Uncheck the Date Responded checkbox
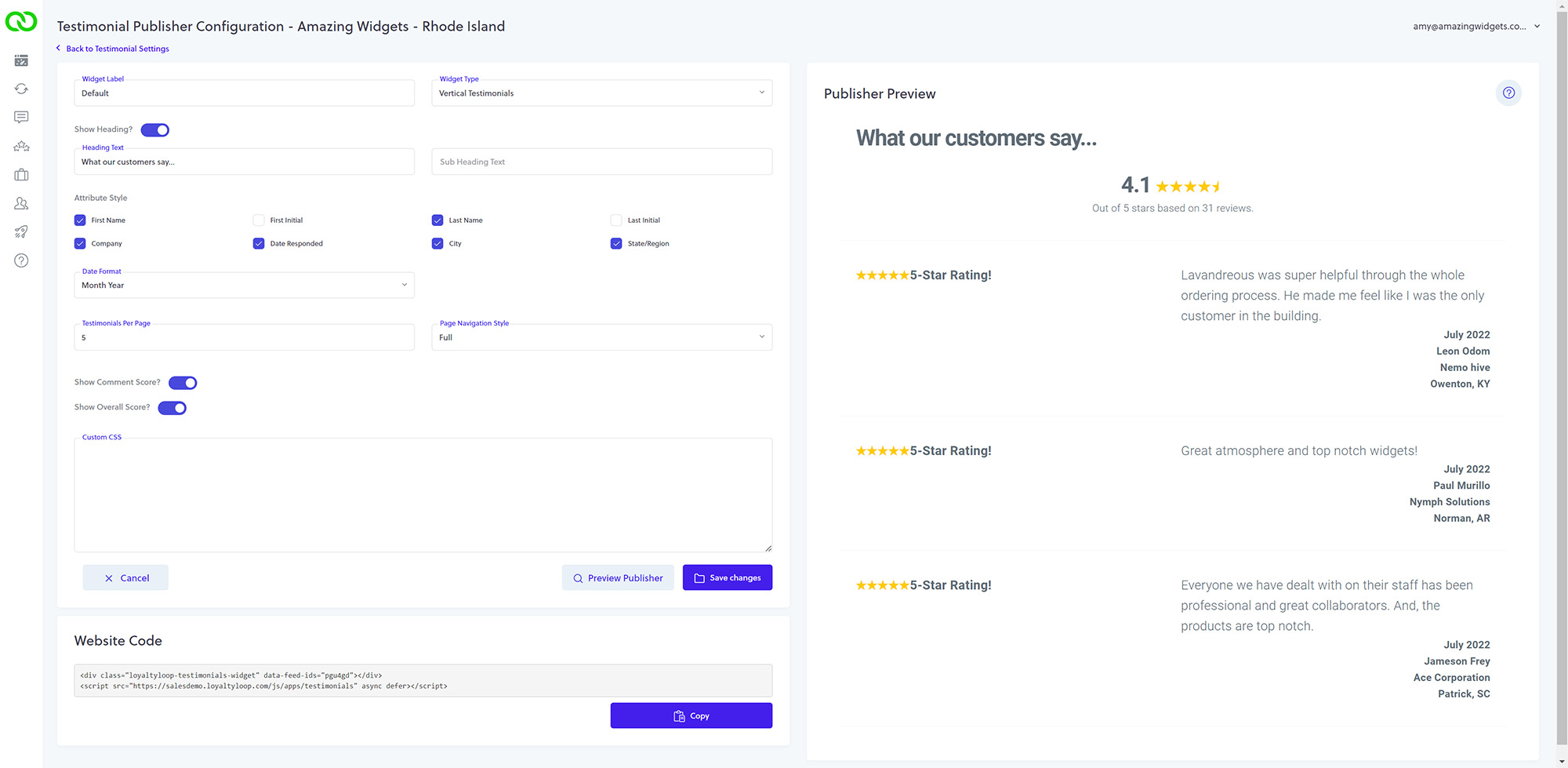1568x768 pixels. click(x=259, y=244)
